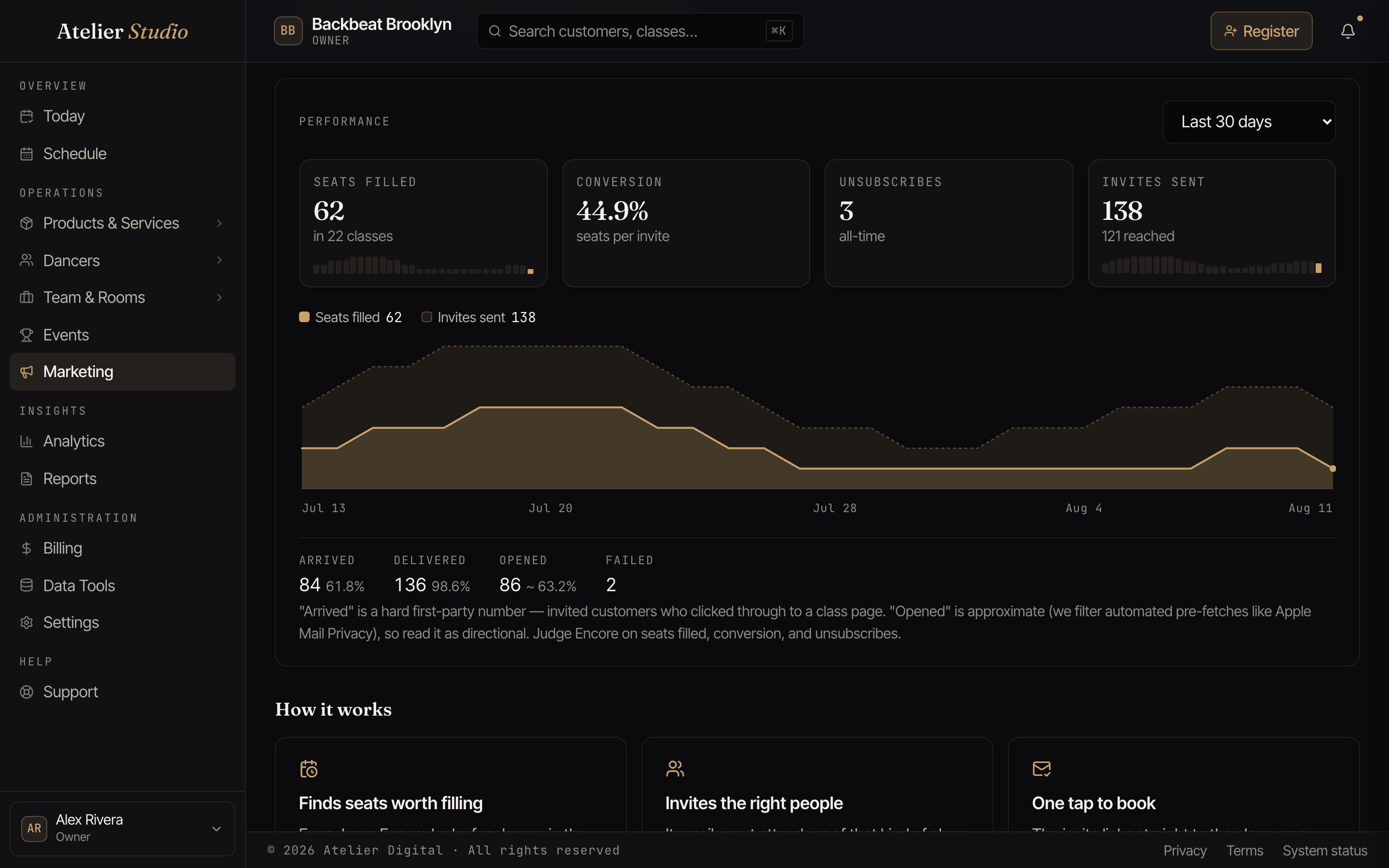Expand the Team & Rooms chevron

pos(219,298)
